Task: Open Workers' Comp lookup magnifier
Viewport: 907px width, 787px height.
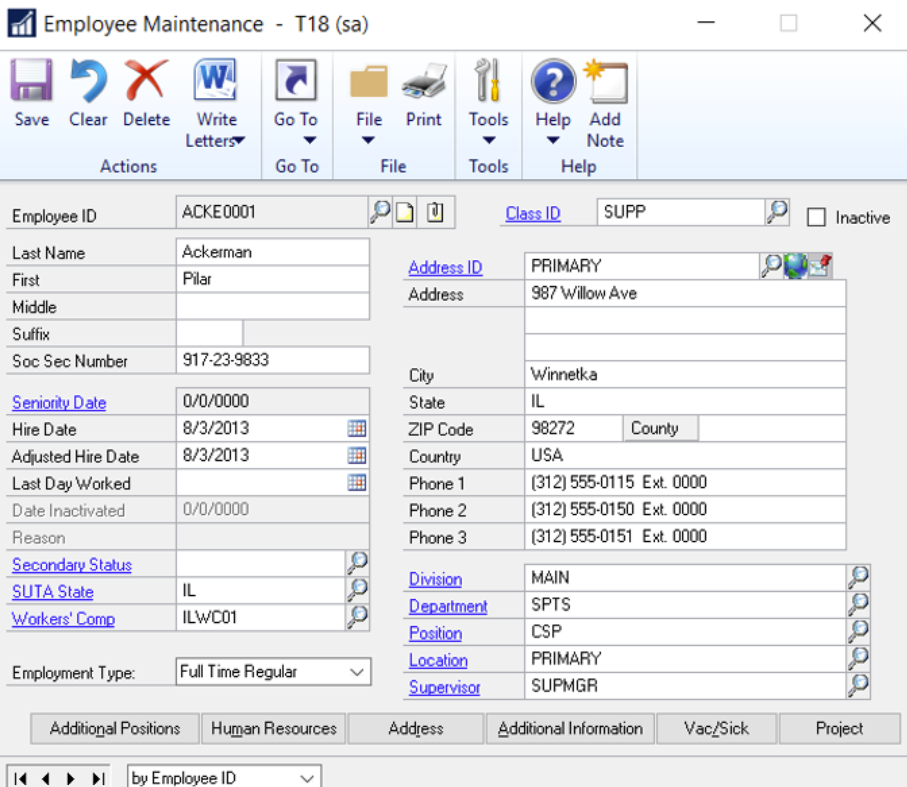Action: tap(357, 617)
